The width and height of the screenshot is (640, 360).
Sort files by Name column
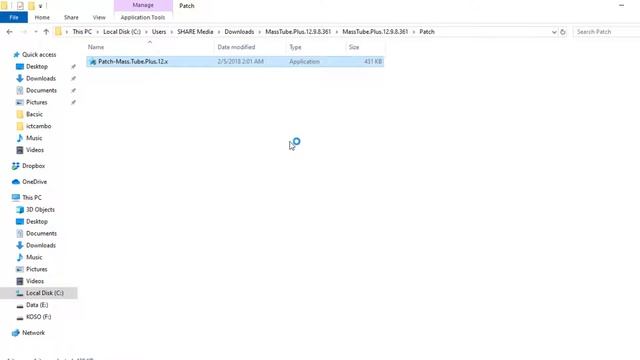(x=96, y=47)
